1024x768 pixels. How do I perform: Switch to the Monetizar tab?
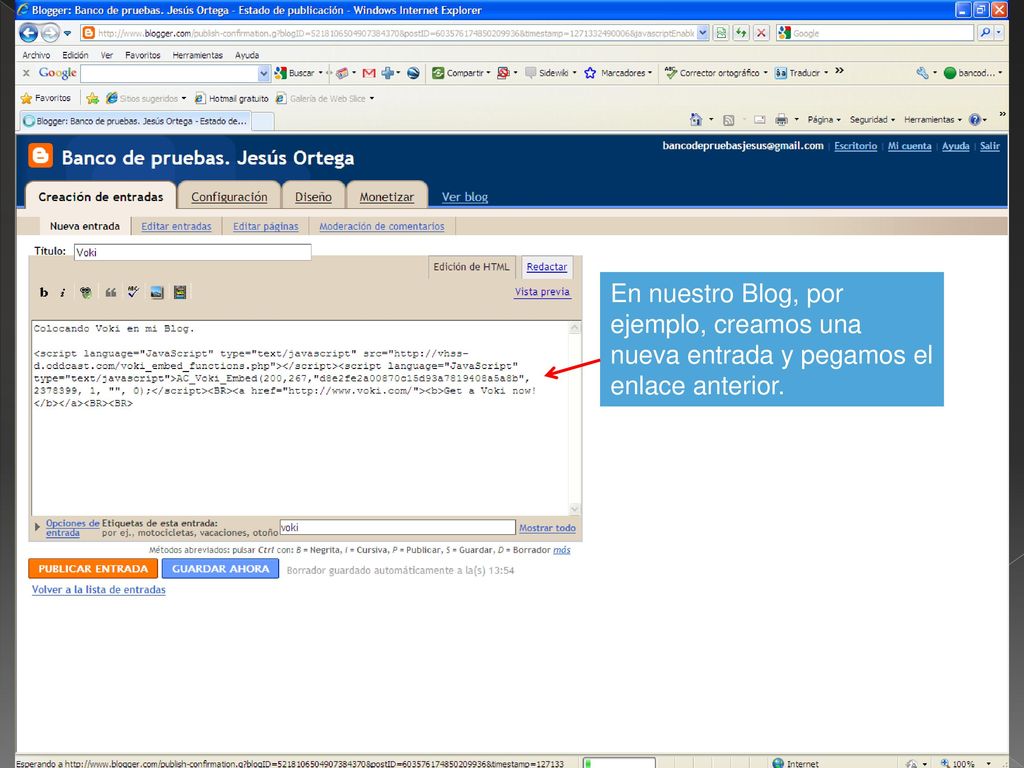coord(387,197)
